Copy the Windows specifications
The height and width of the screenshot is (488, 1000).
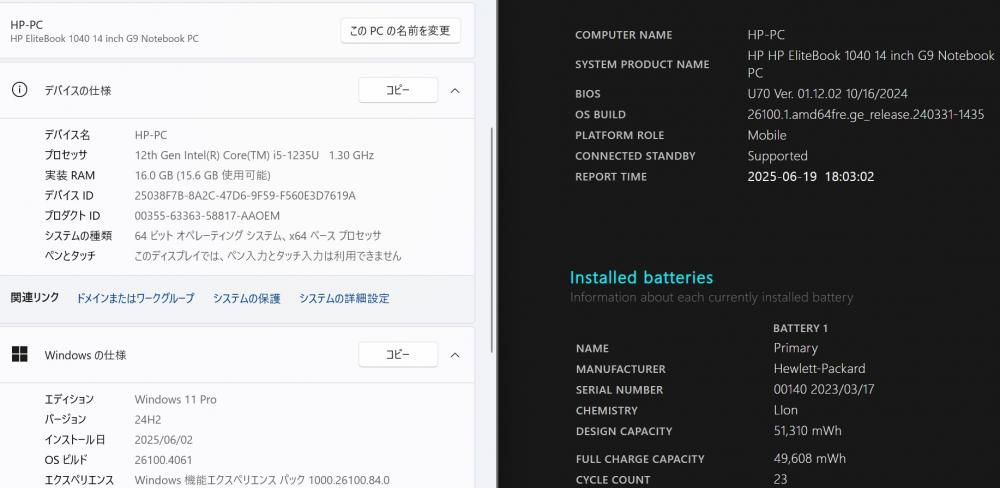pos(398,355)
